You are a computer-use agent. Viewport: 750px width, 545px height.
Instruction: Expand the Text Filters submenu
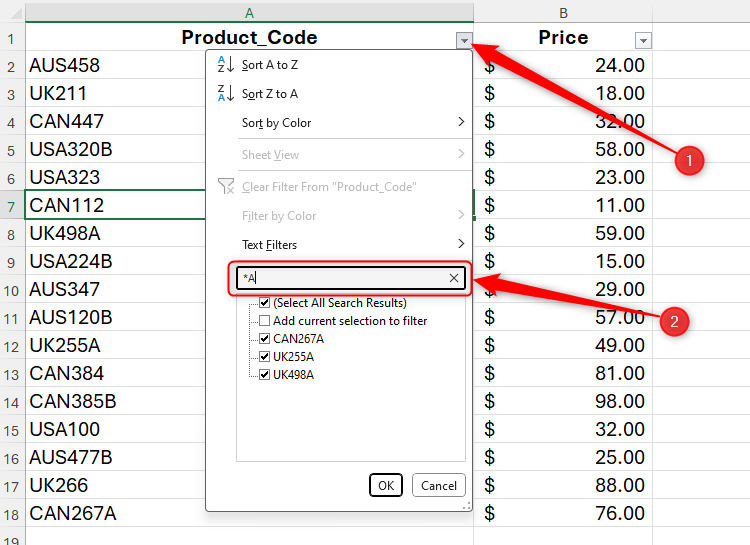pos(461,245)
